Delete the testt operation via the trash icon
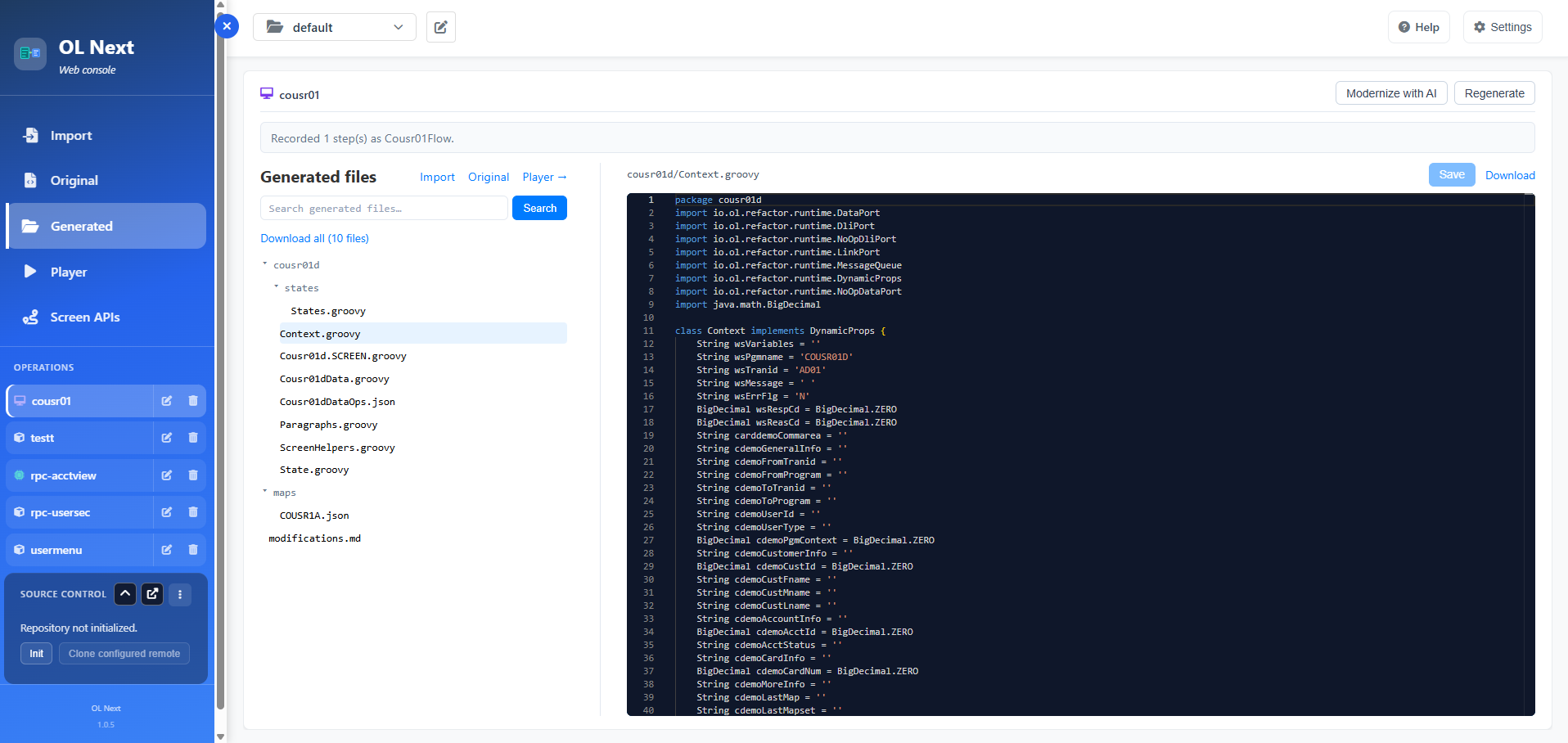 click(x=193, y=438)
